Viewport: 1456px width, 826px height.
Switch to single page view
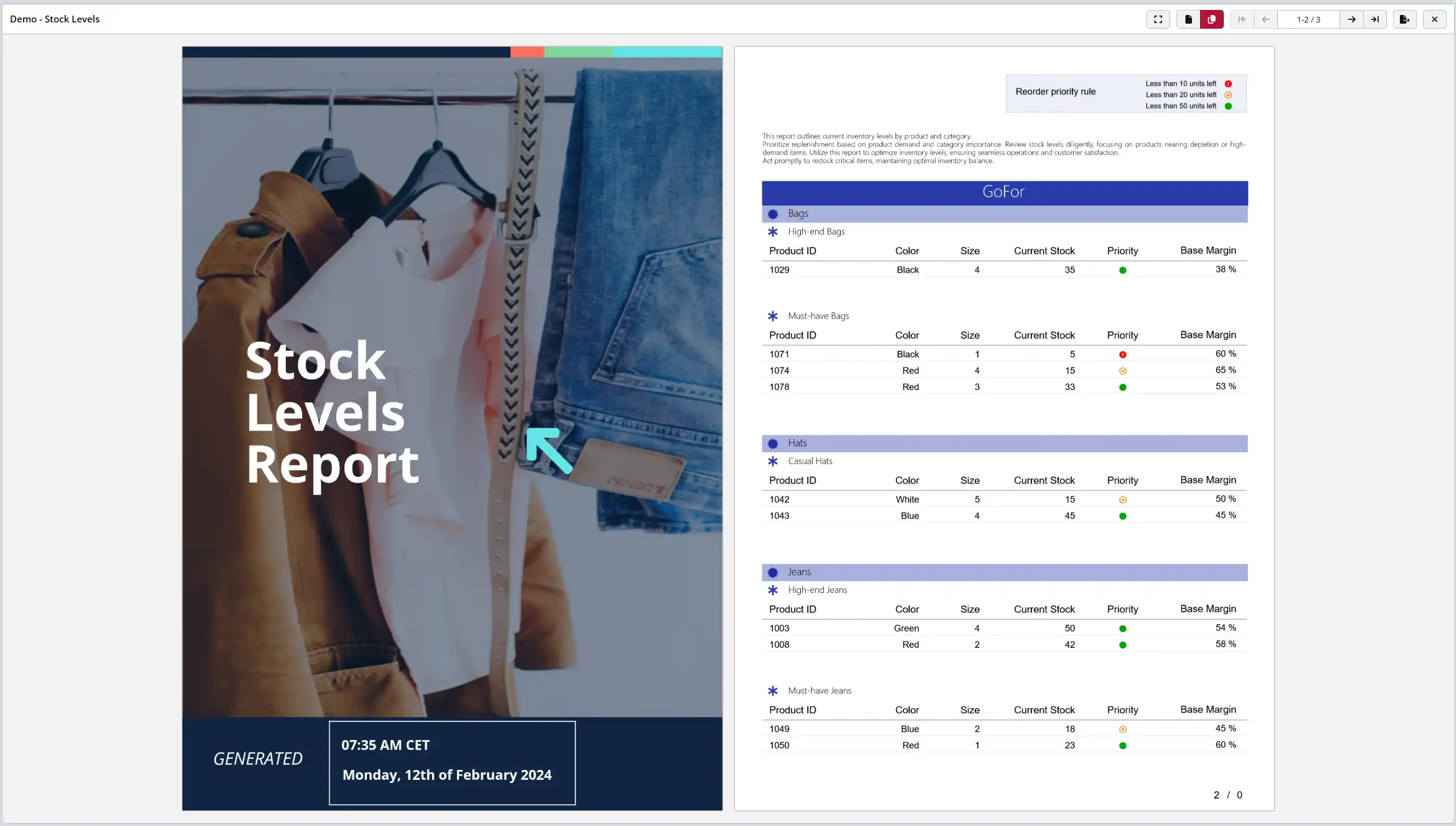1188,19
